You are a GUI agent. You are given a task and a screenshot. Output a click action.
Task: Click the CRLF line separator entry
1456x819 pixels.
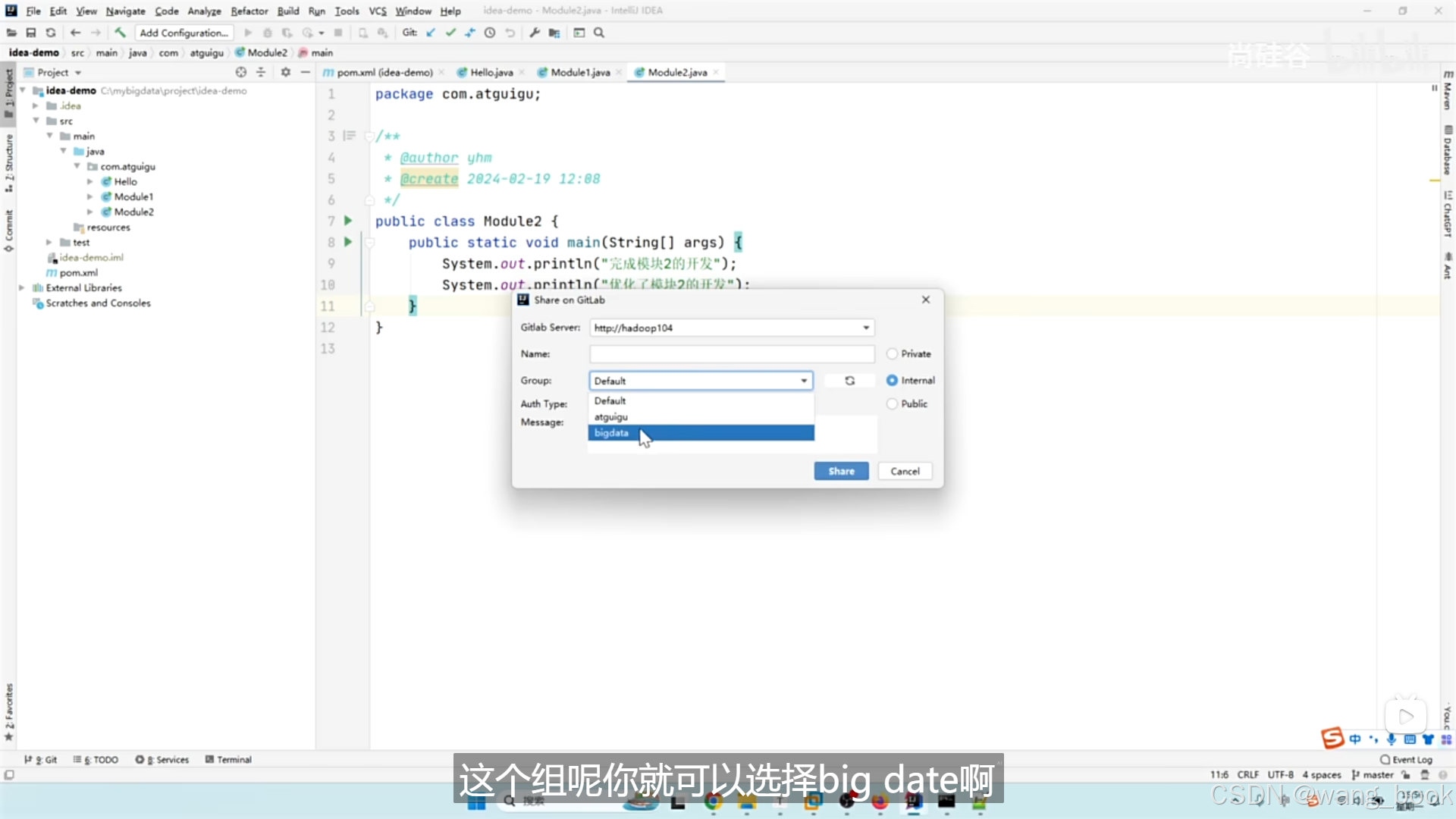point(1247,774)
